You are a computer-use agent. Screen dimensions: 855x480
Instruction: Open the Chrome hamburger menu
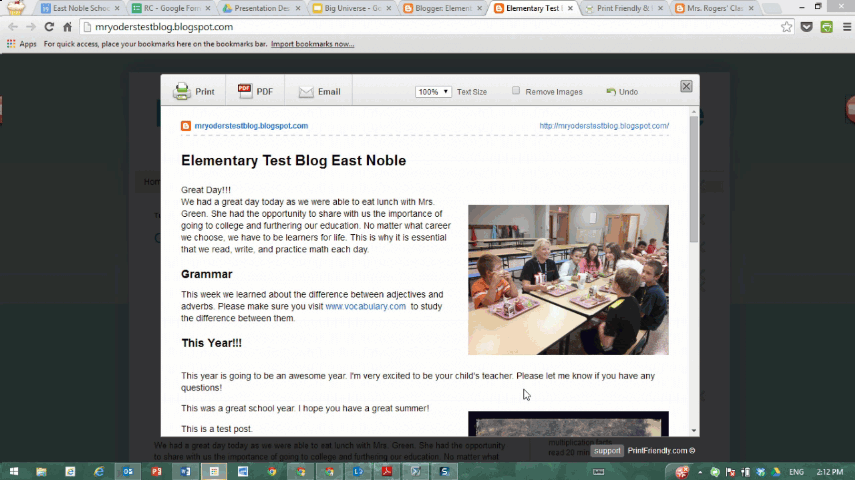846,27
